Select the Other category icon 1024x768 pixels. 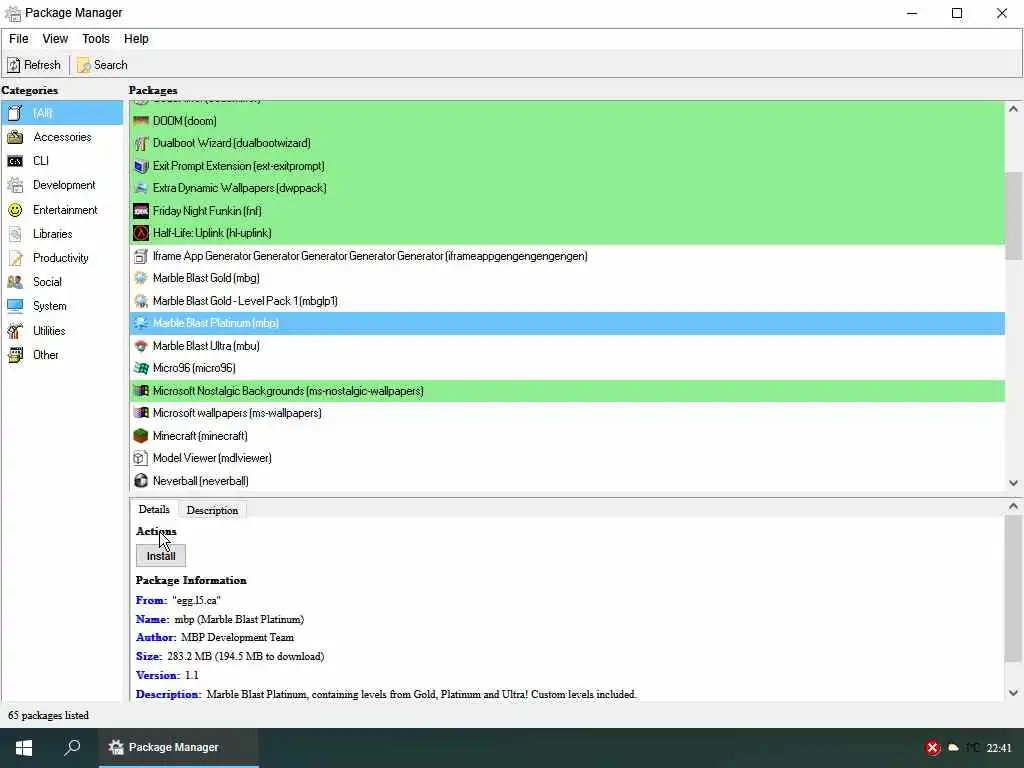[x=15, y=355]
